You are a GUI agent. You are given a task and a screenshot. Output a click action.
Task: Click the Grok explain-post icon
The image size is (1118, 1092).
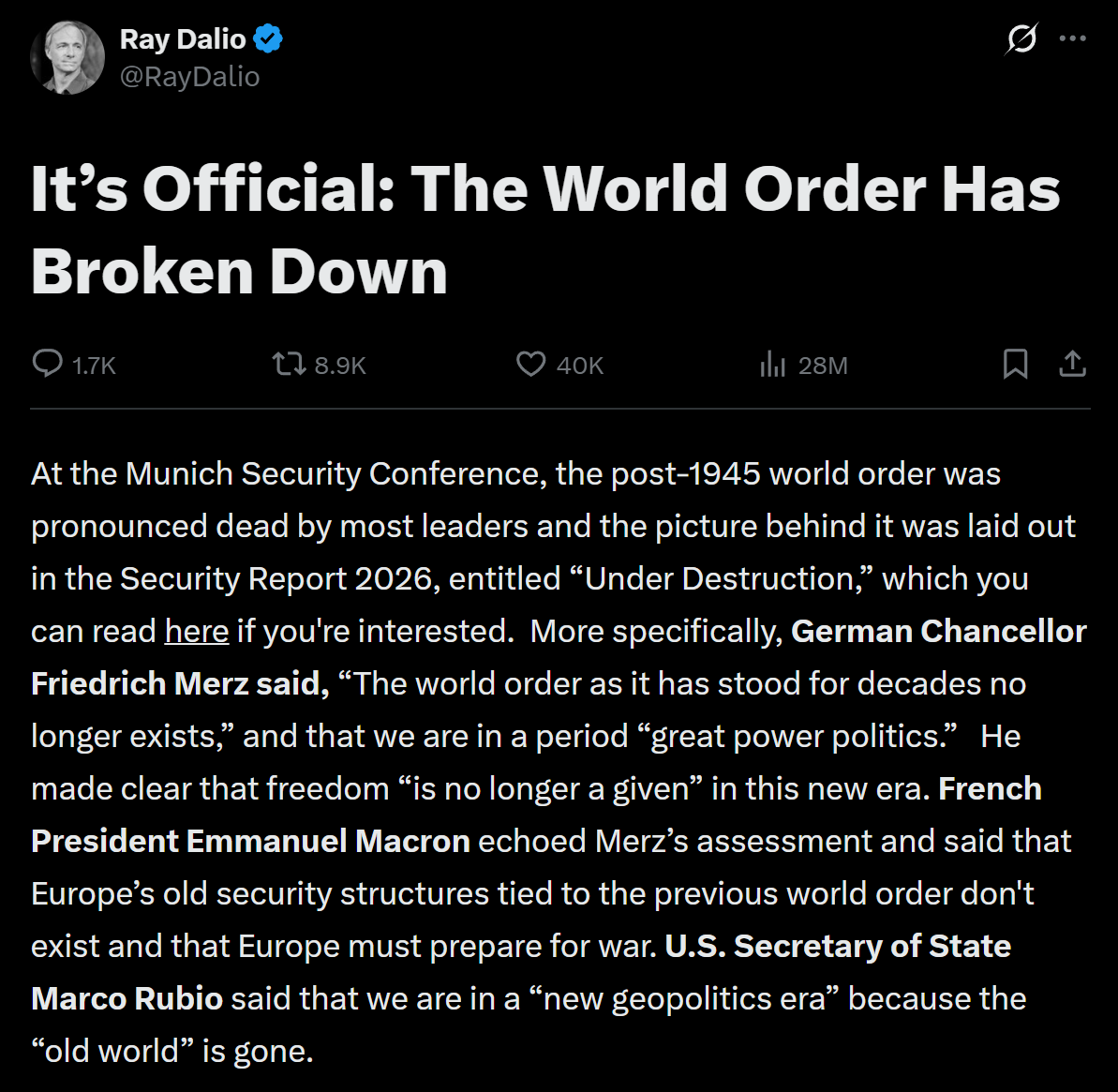[x=1021, y=39]
